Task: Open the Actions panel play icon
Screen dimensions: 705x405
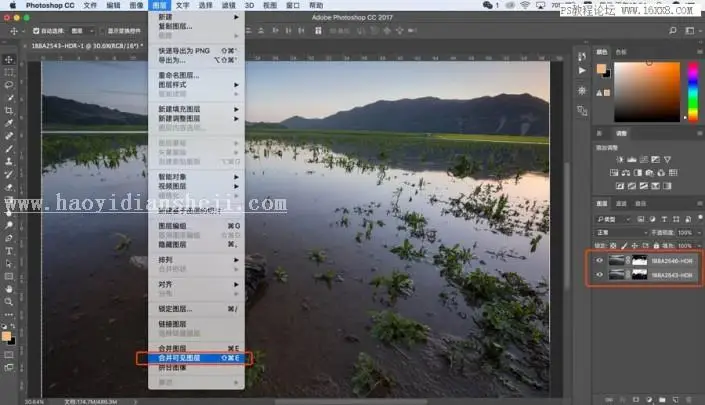Action: coord(582,71)
